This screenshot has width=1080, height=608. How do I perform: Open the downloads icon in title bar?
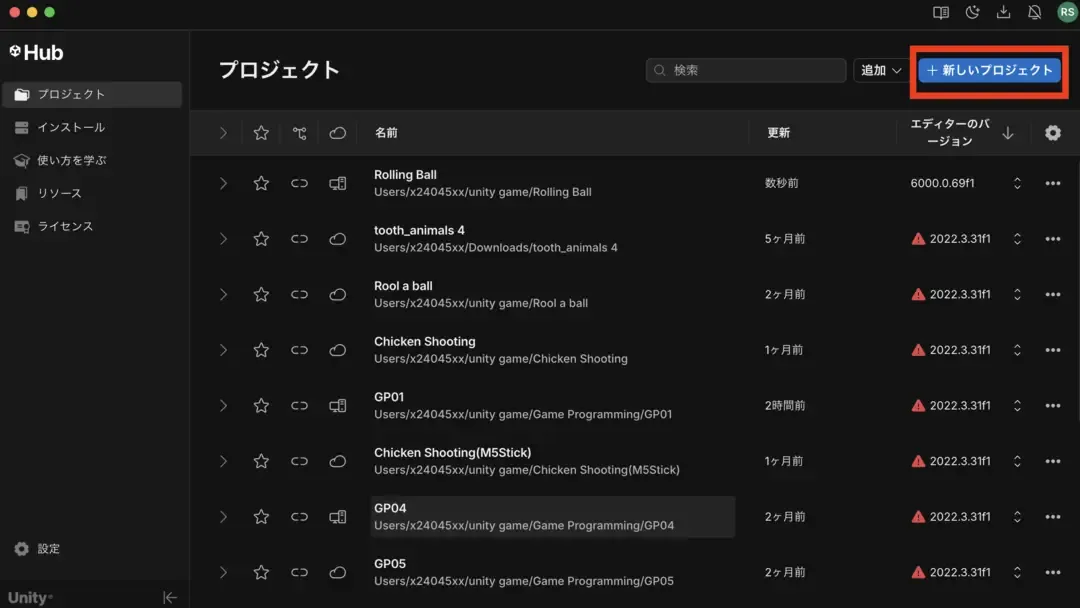(x=1003, y=12)
